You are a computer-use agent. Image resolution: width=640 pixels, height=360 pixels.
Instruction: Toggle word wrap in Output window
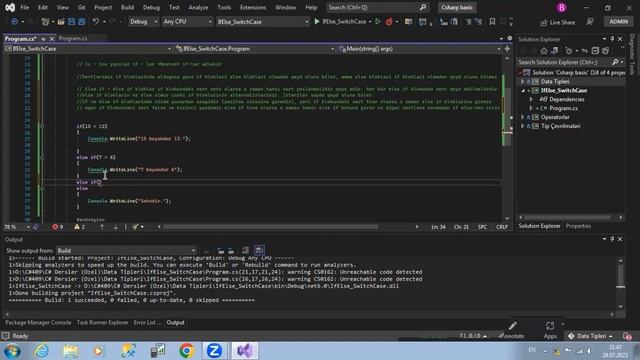click(x=260, y=251)
